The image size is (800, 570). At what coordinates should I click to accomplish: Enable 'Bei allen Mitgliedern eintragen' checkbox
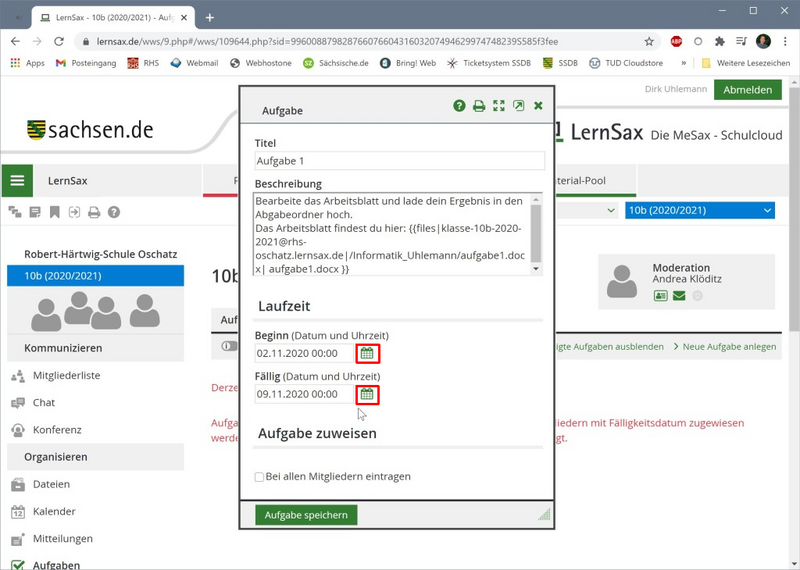click(x=260, y=477)
